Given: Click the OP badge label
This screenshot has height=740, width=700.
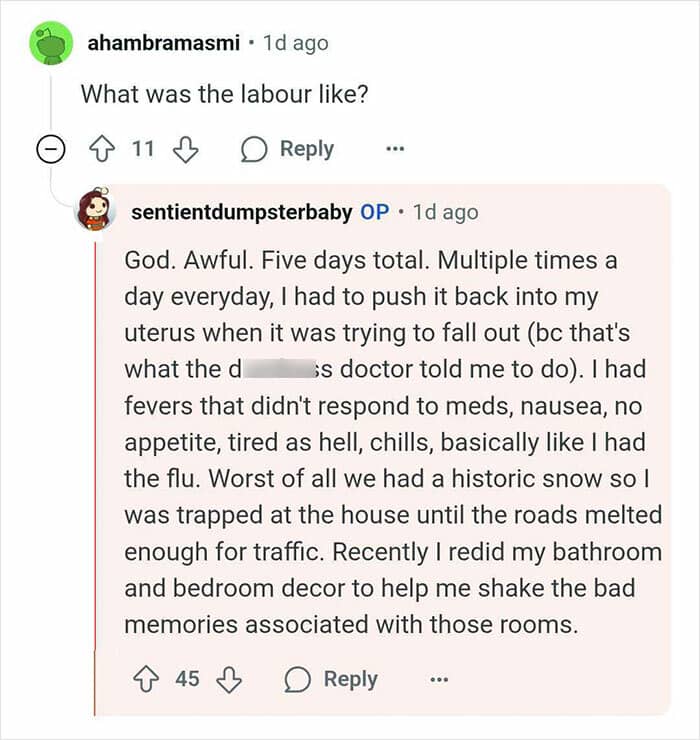Looking at the screenshot, I should 375,212.
